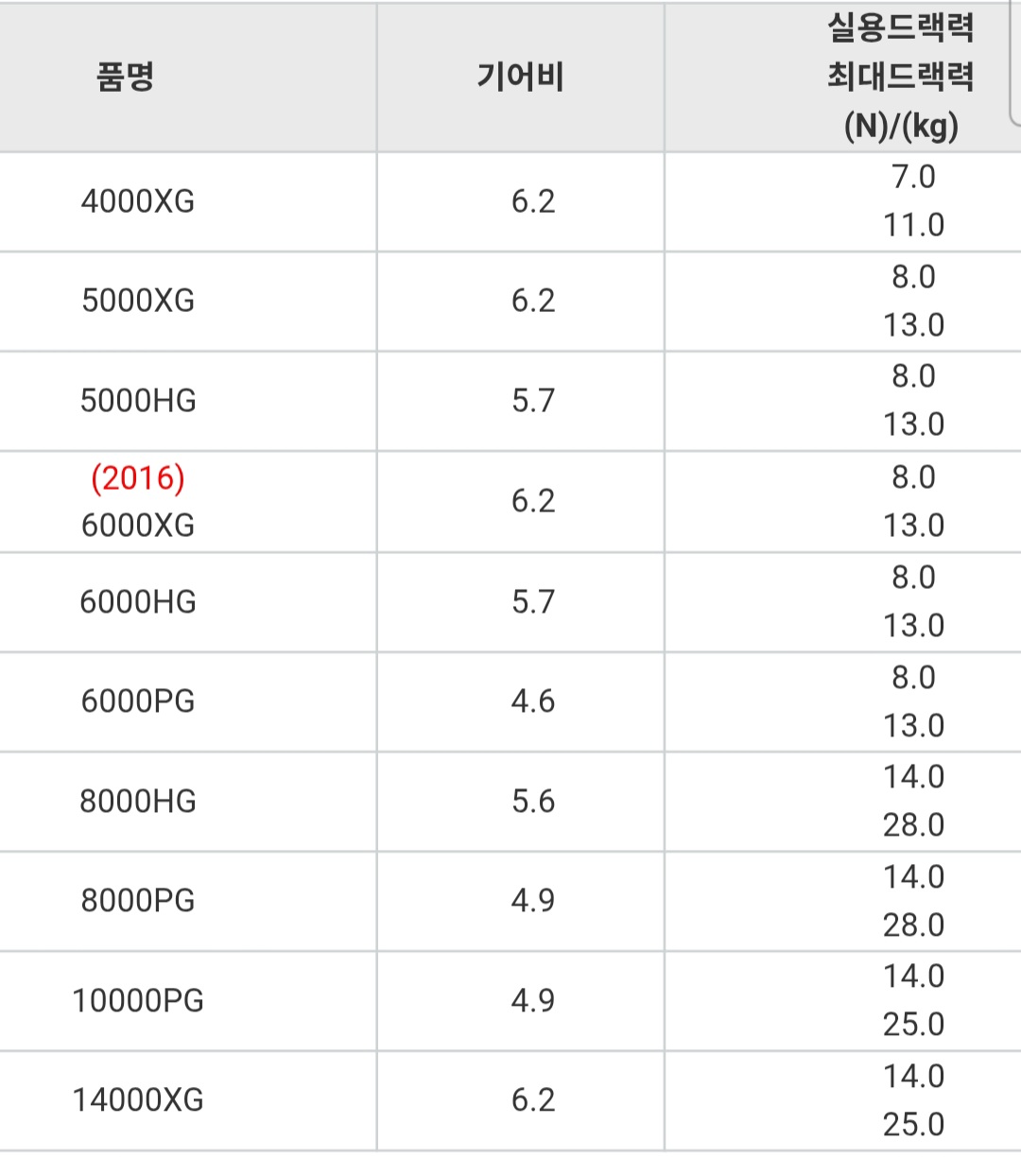
Task: Click the 25.0 max drag for 14000XG
Action: (913, 1124)
